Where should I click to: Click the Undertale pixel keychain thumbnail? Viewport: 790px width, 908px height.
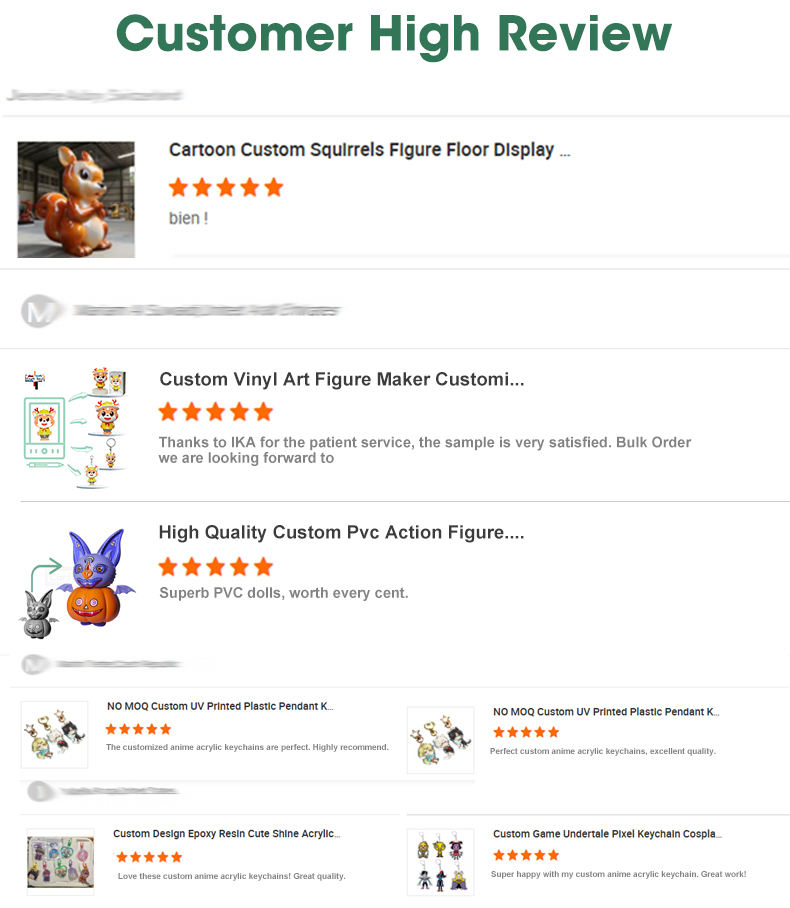(x=440, y=861)
